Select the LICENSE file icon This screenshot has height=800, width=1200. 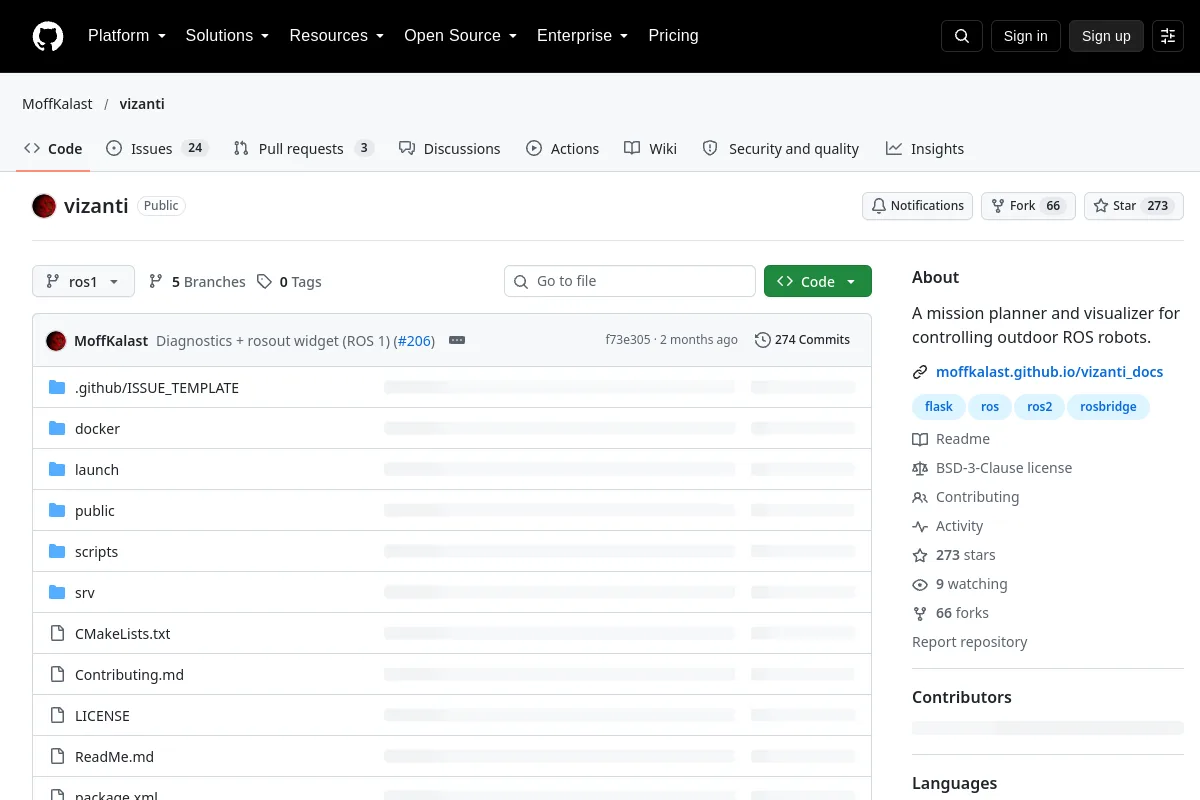(x=57, y=715)
